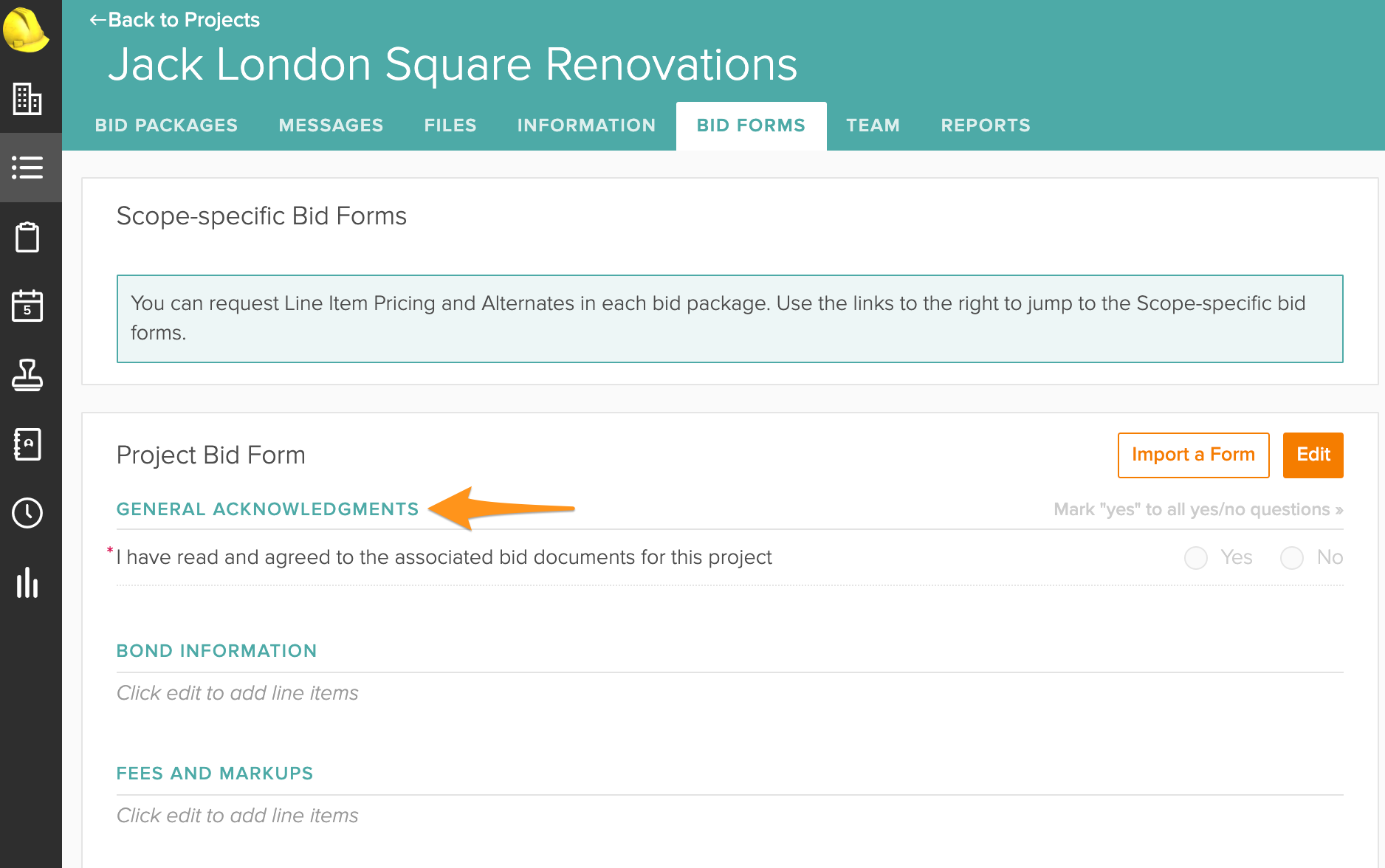The image size is (1385, 868).
Task: Switch to the Reports tab
Action: (x=986, y=125)
